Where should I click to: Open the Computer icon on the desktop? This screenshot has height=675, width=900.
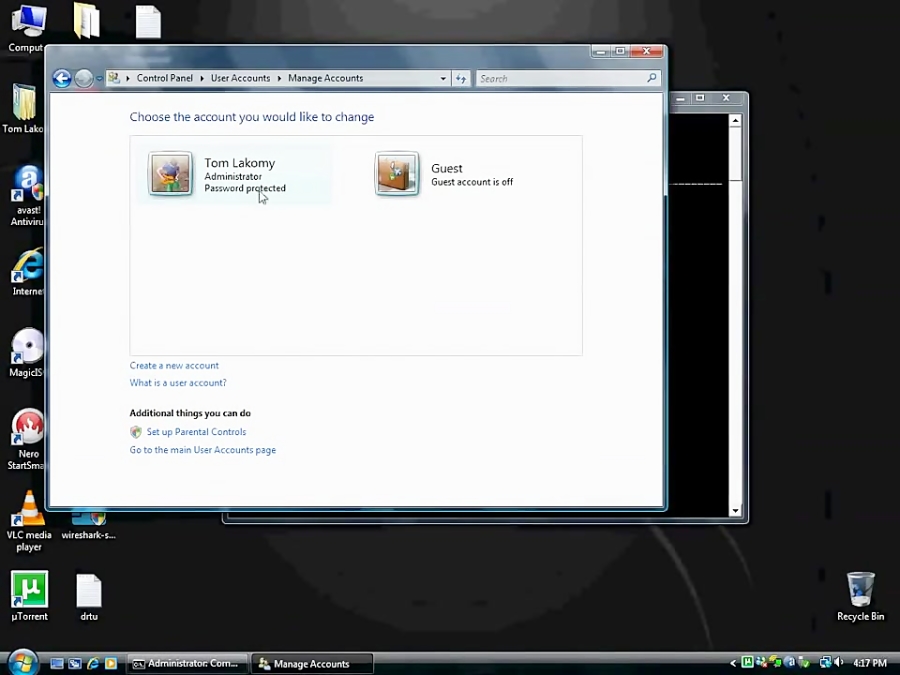click(28, 20)
